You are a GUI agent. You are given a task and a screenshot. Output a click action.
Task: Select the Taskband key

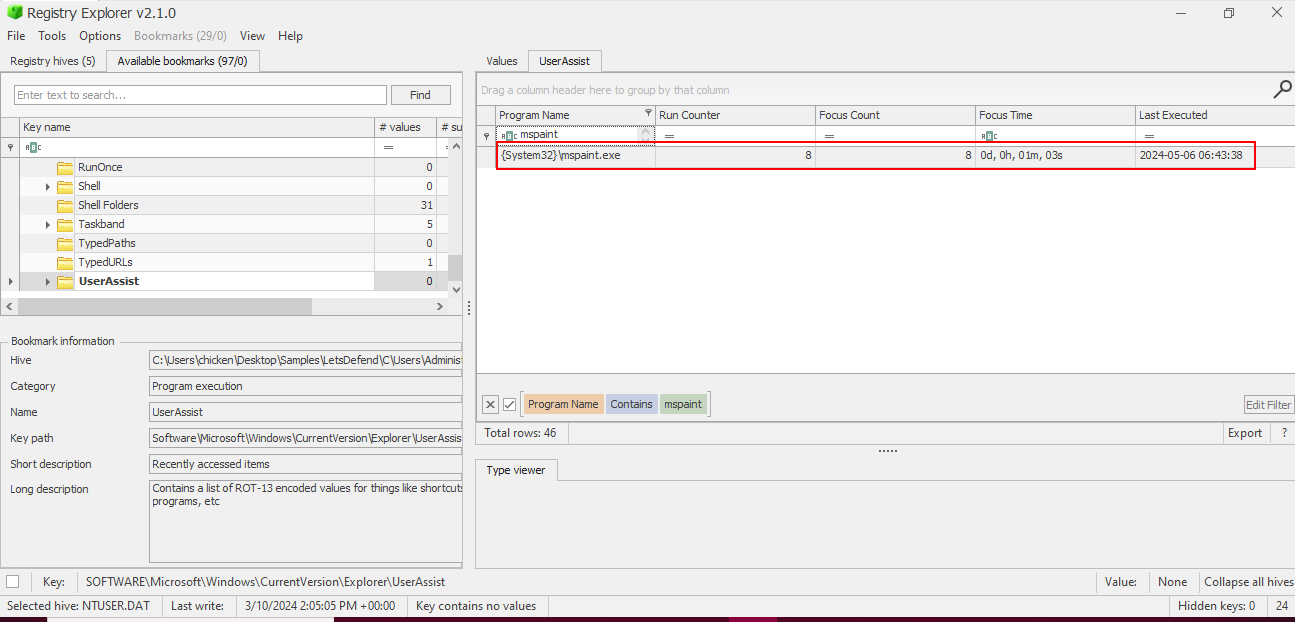point(101,224)
